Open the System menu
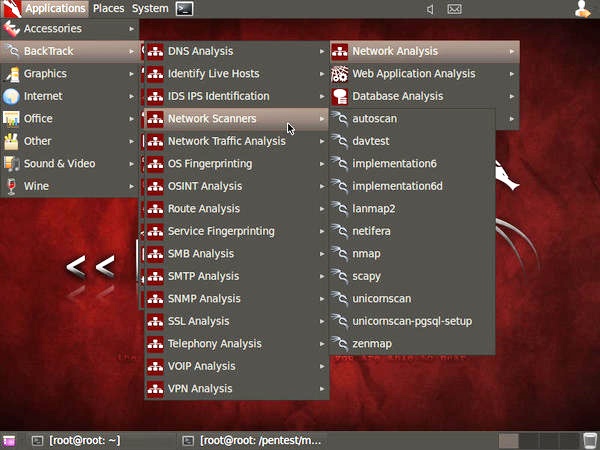The height and width of the screenshot is (450, 600). 150,8
